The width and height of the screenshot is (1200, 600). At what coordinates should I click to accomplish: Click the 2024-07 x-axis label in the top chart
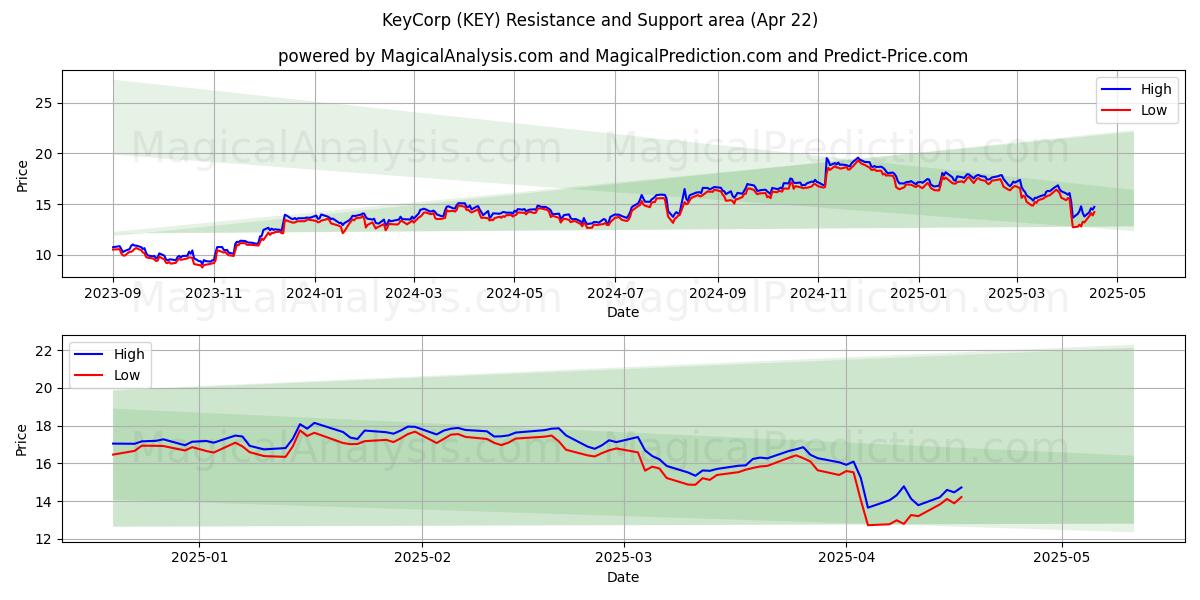point(614,294)
